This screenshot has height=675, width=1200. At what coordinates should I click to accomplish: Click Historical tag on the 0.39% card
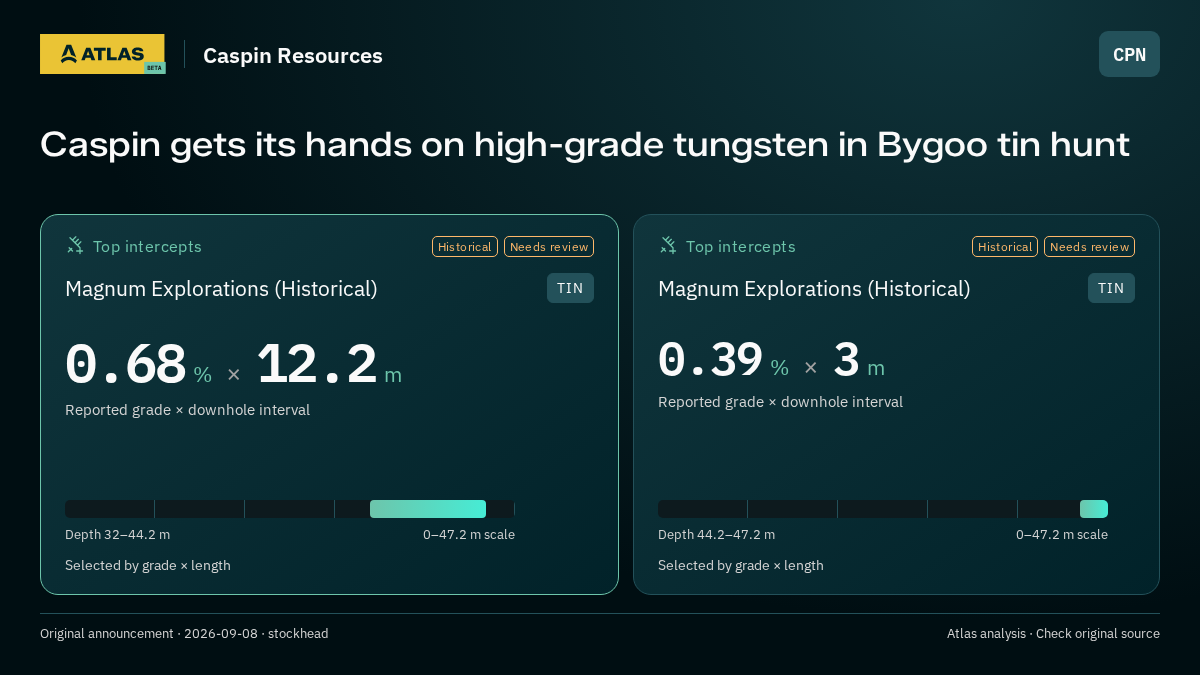(x=1005, y=247)
